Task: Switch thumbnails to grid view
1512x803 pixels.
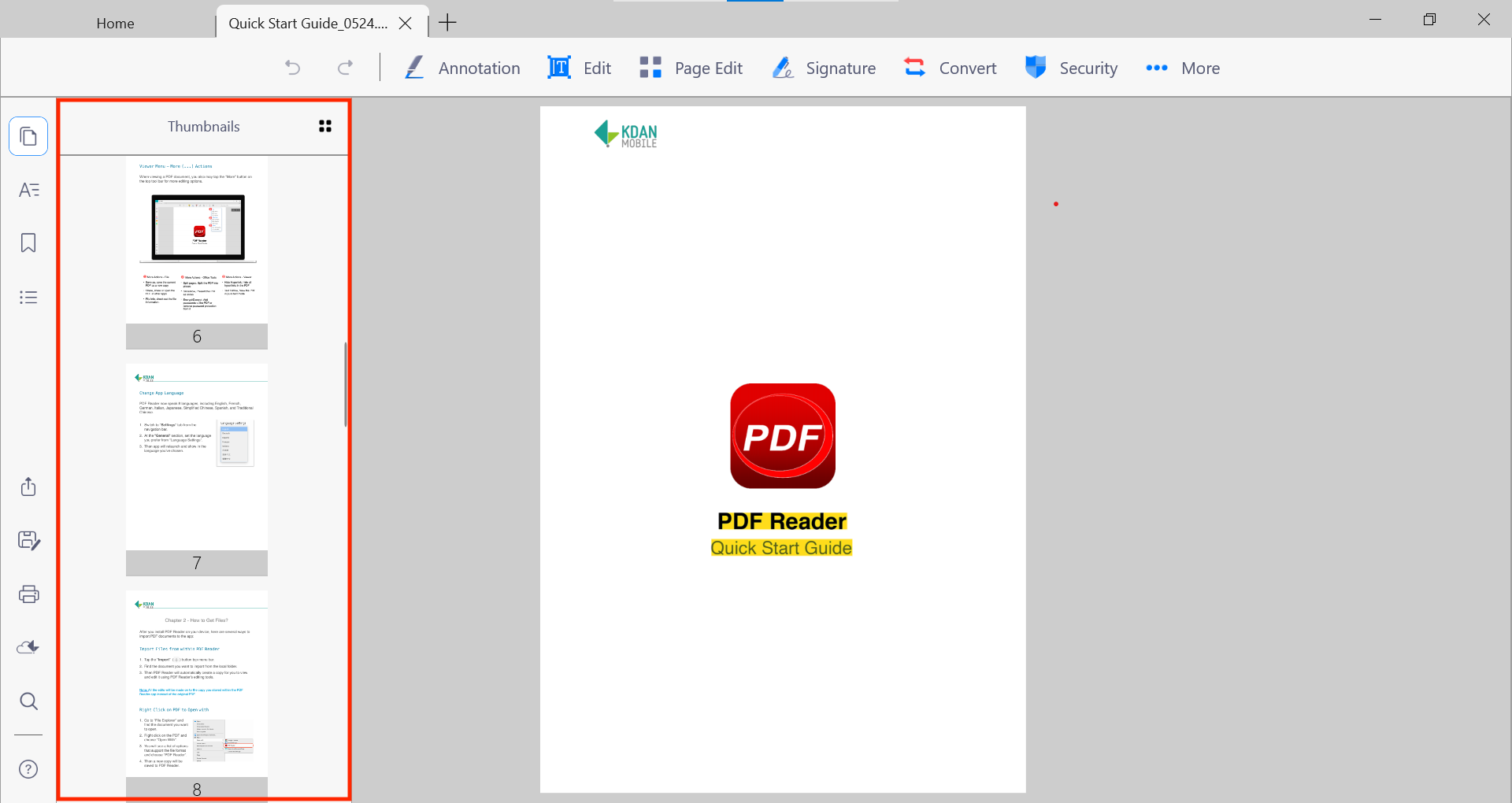Action: [x=325, y=126]
